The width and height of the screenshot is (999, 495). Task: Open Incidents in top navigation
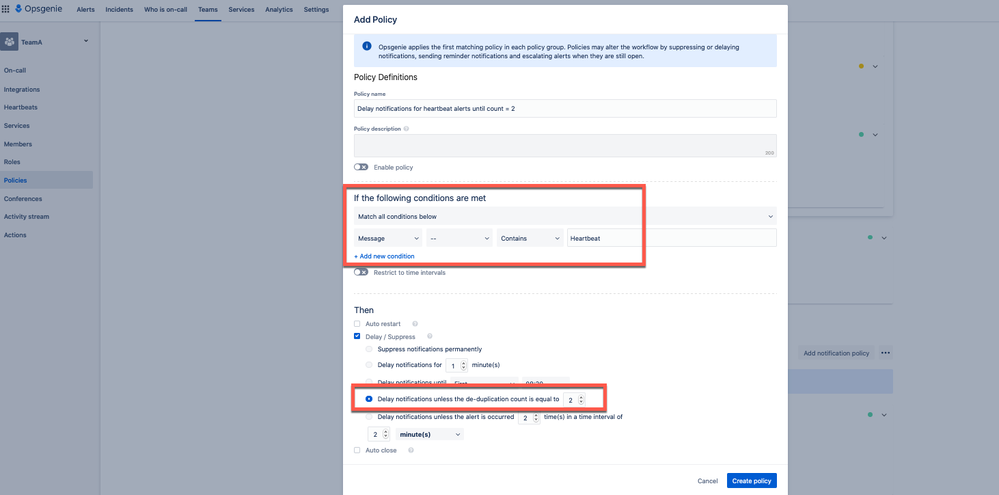click(119, 10)
